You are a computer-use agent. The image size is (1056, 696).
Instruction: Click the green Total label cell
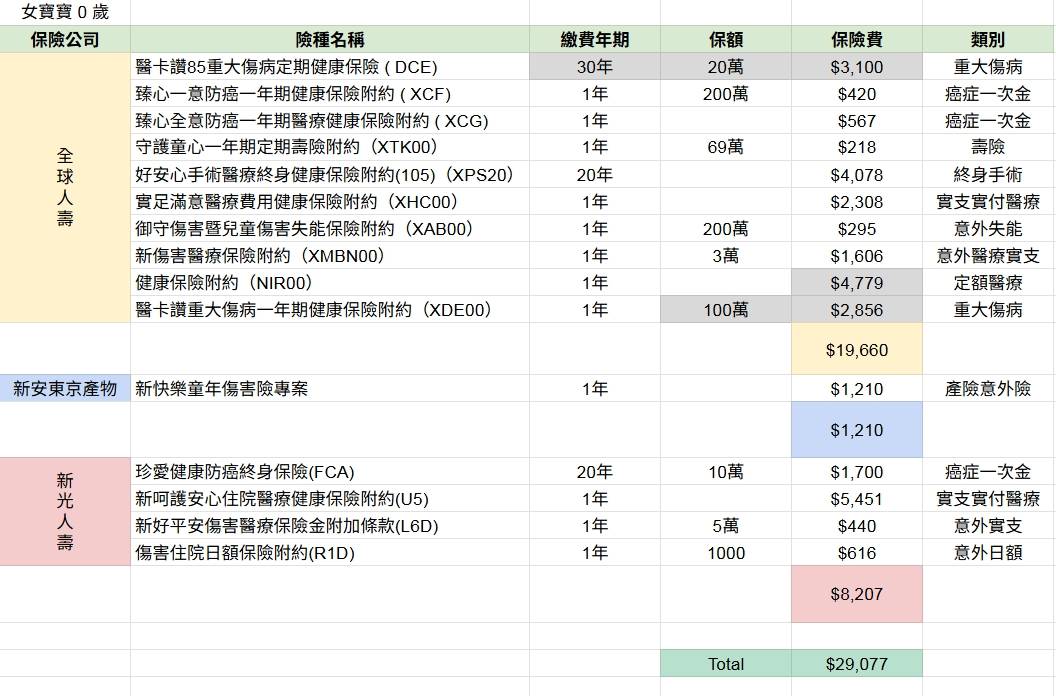tap(725, 664)
